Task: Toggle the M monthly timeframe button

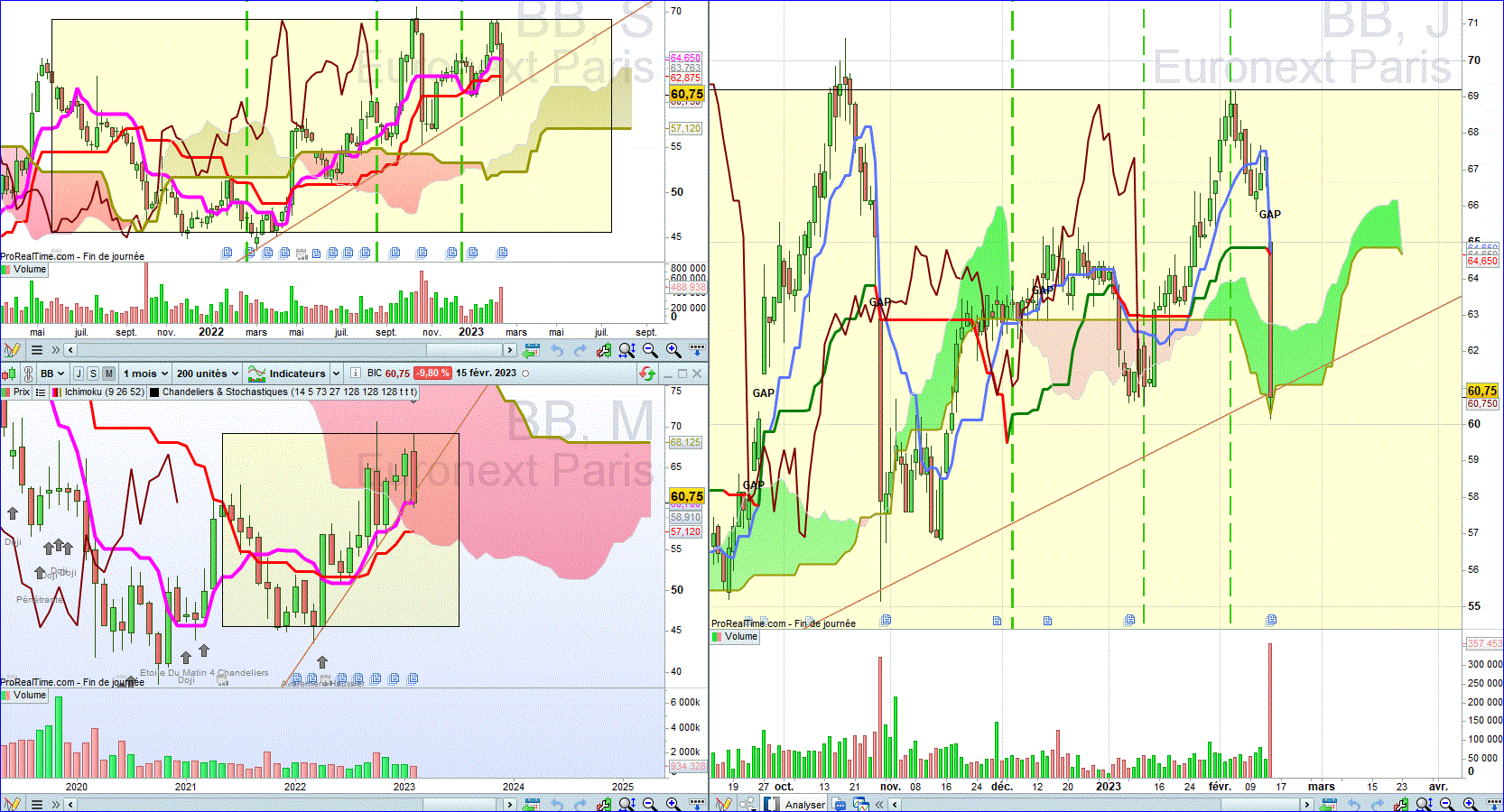Action: (109, 374)
